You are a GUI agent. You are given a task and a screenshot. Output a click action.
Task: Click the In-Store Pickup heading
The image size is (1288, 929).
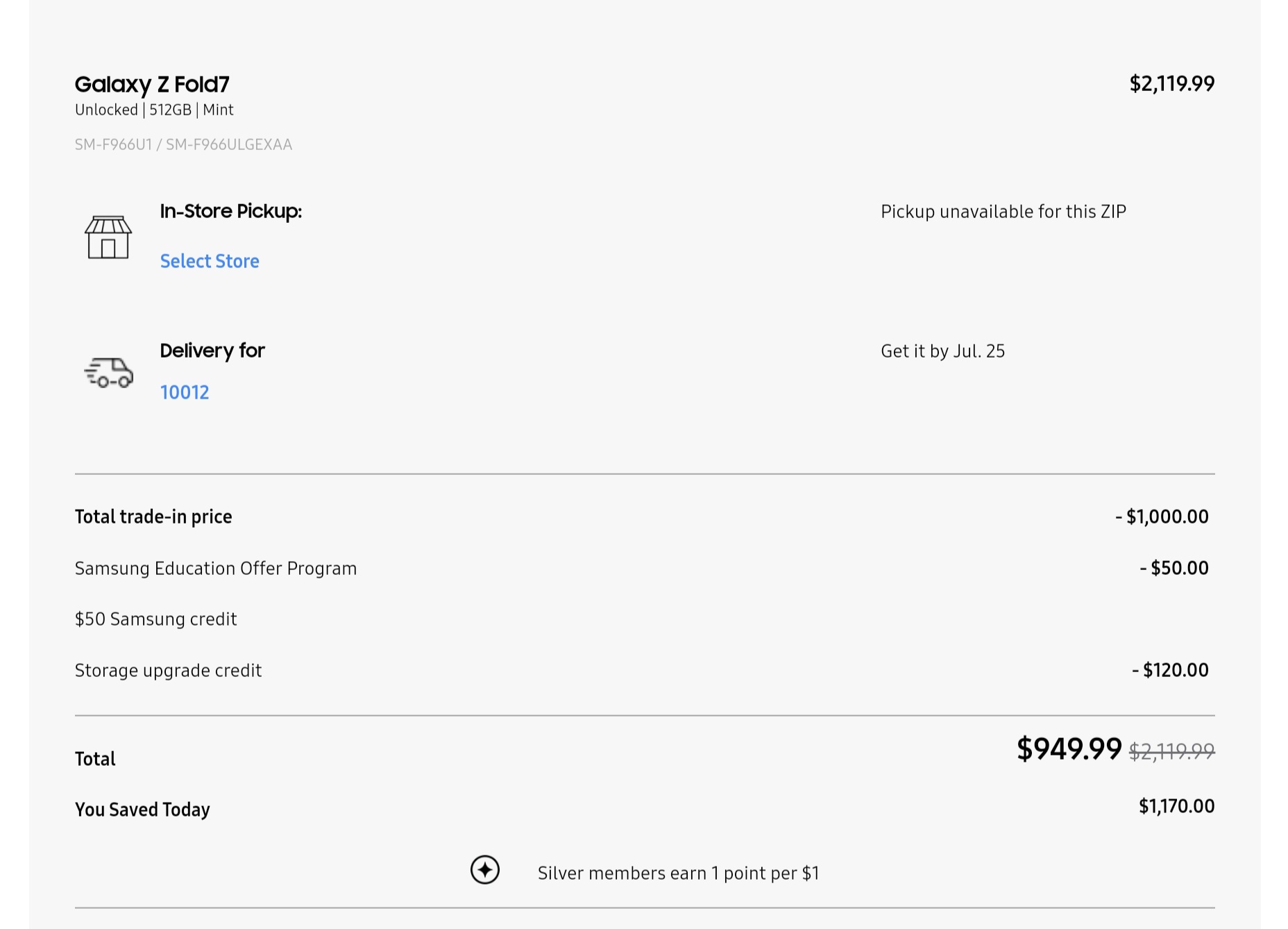(230, 211)
